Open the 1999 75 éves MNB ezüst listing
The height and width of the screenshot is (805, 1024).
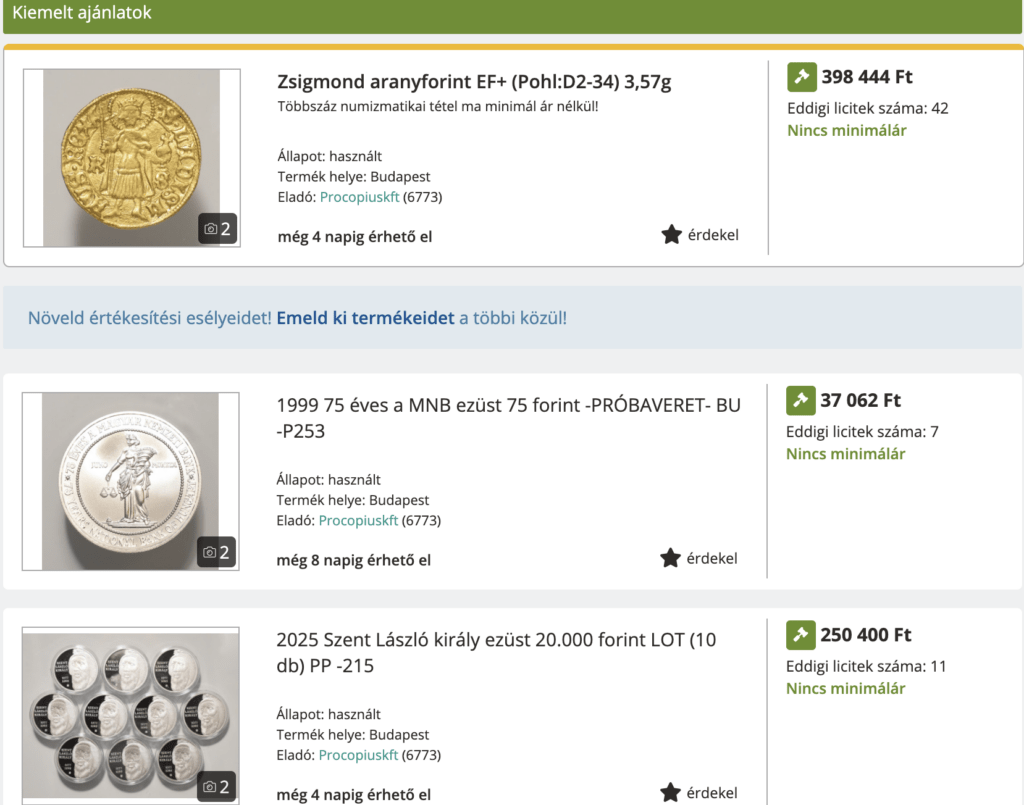point(508,418)
